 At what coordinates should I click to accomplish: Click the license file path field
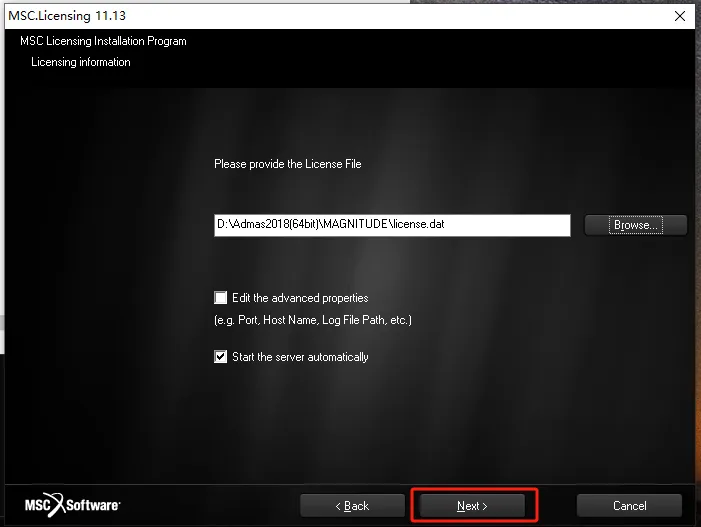point(392,225)
